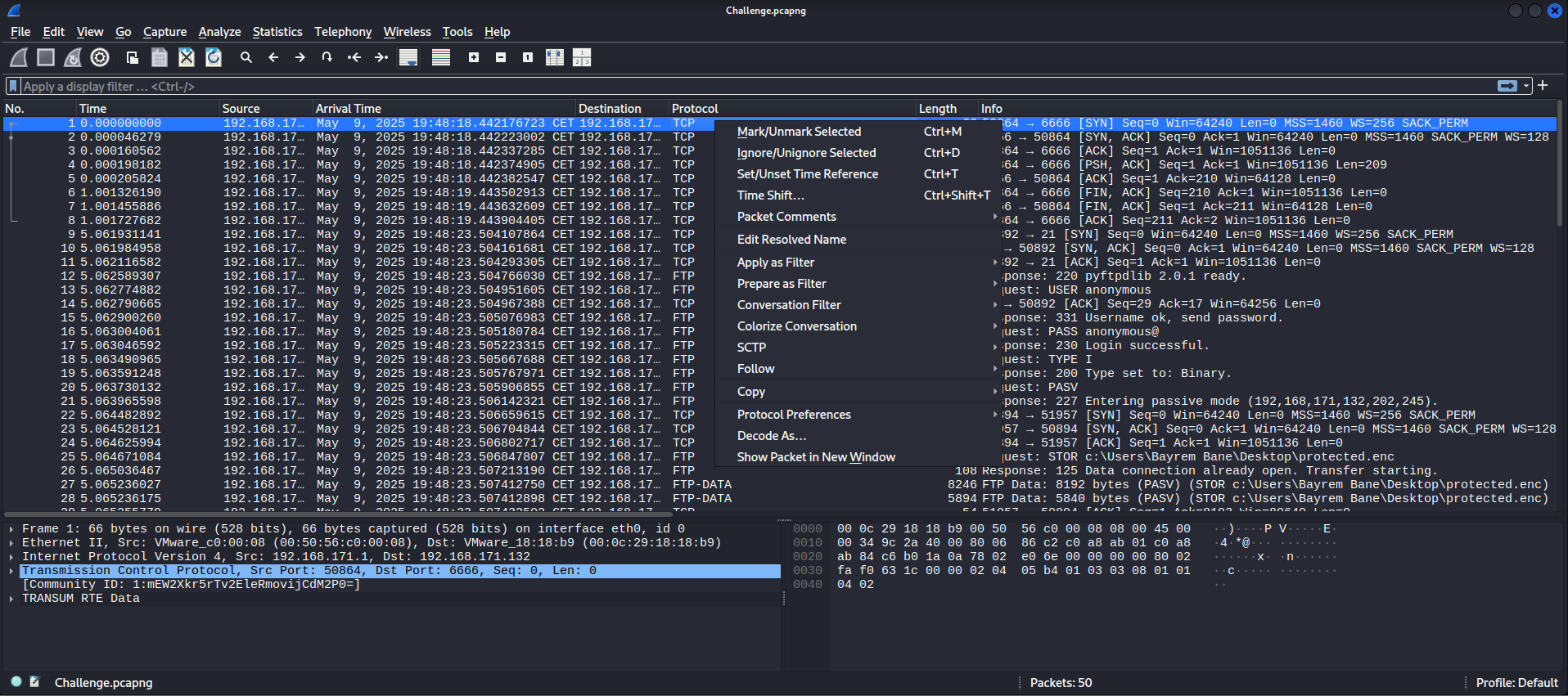This screenshot has height=696, width=1568.
Task: Click the stop capture square icon
Action: pos(46,57)
